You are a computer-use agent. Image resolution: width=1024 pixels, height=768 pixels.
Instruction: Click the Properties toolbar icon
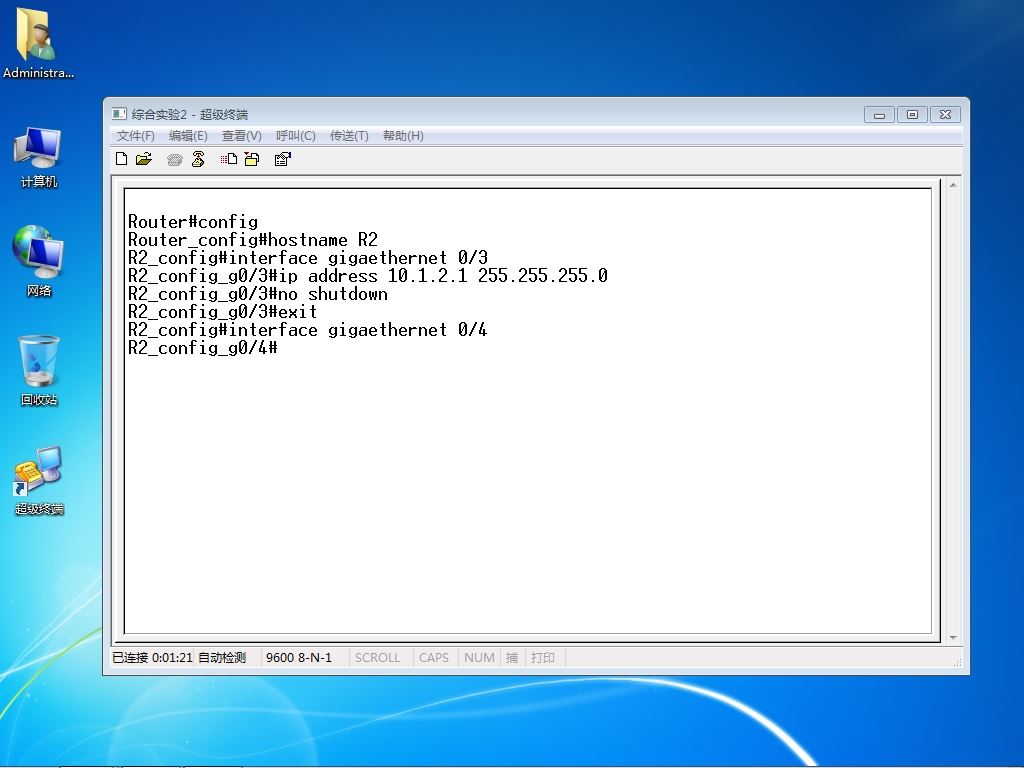coord(283,159)
